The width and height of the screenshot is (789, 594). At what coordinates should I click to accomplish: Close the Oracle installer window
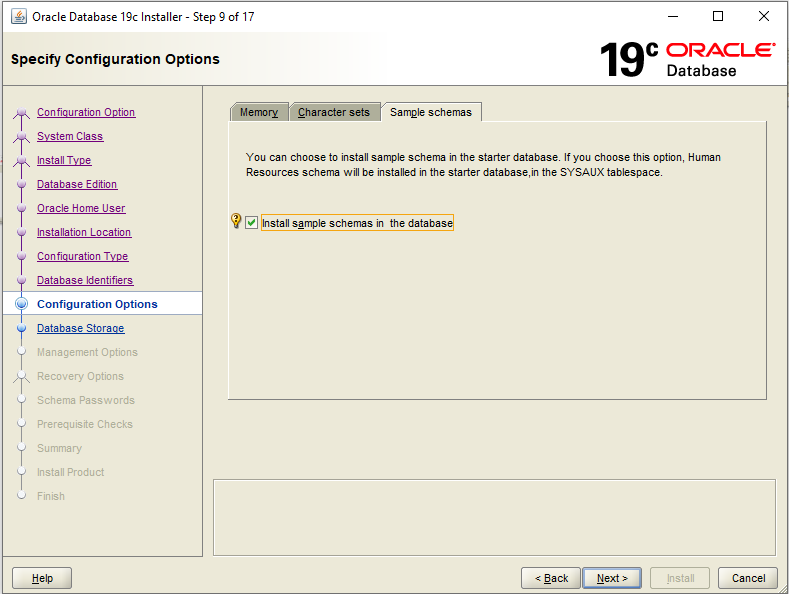click(763, 17)
